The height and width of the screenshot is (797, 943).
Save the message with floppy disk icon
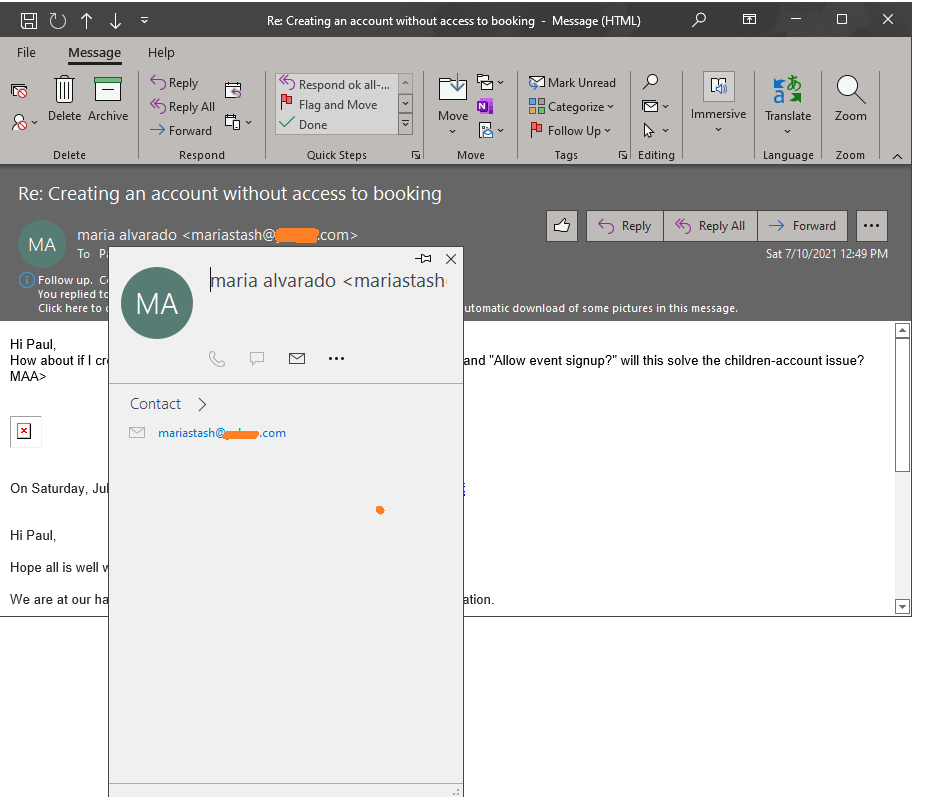[29, 20]
